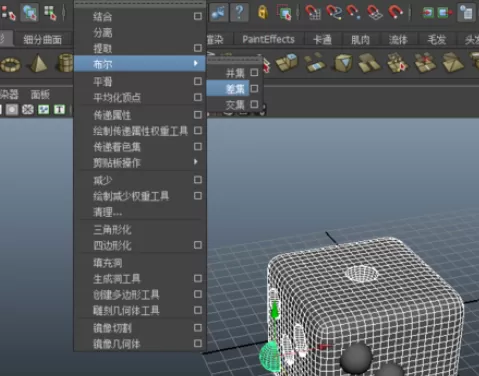Screen dimensions: 479x376
Task: Open option box for 生成洞工具
Action: coord(198,278)
